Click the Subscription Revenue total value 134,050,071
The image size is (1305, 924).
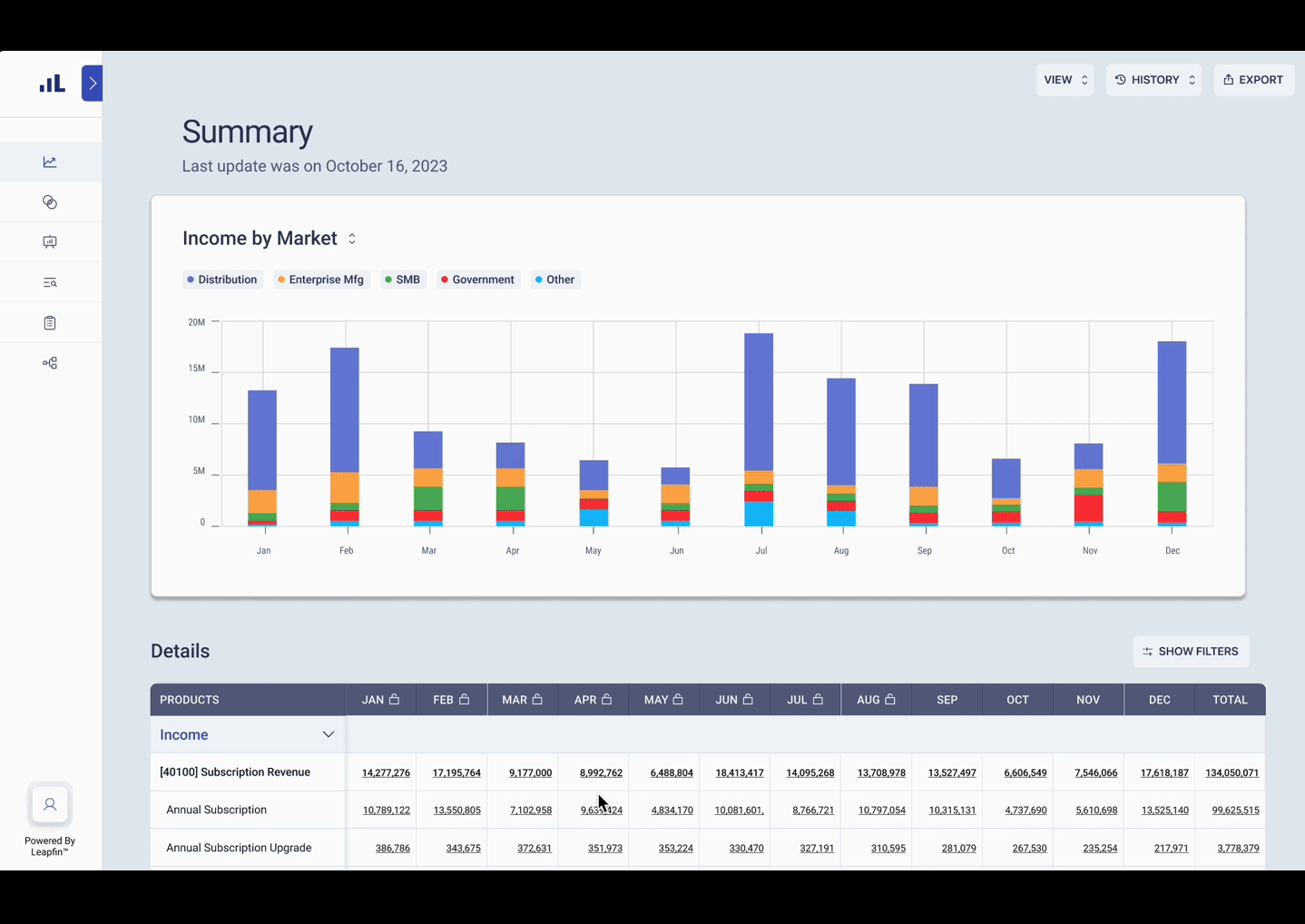pos(1231,773)
